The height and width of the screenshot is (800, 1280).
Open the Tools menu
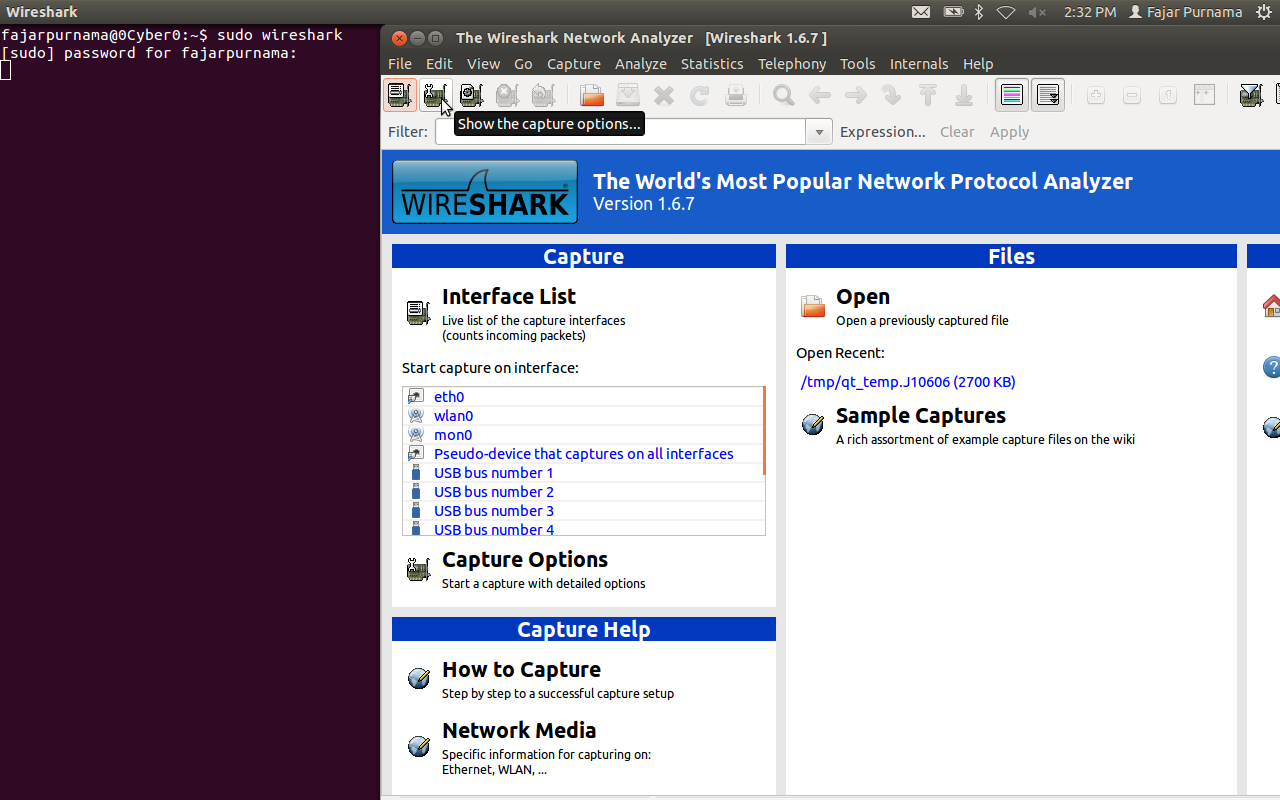(x=858, y=63)
